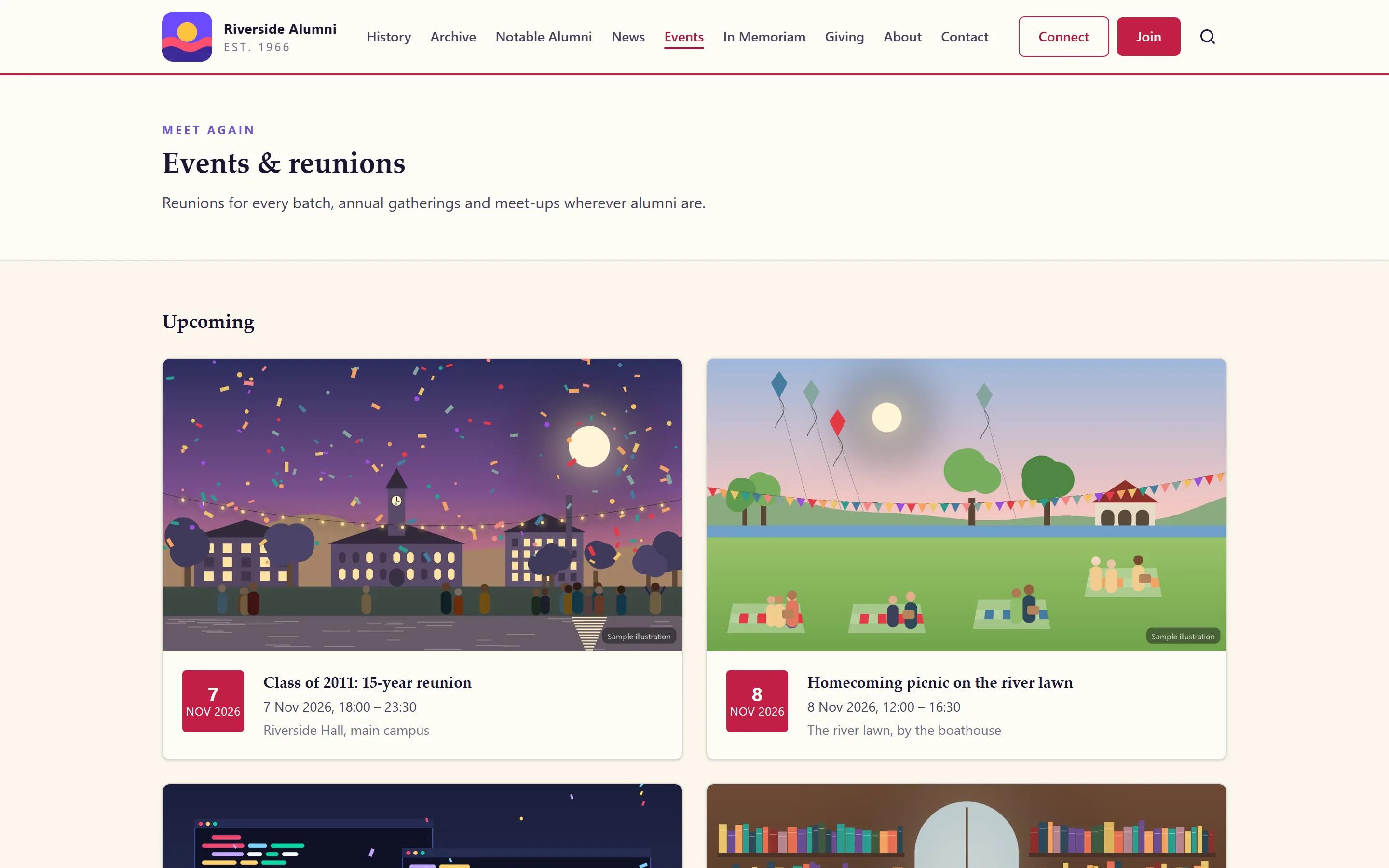Open Homecoming picnic on the river lawn title
Image resolution: width=1389 pixels, height=868 pixels.
pos(940,682)
